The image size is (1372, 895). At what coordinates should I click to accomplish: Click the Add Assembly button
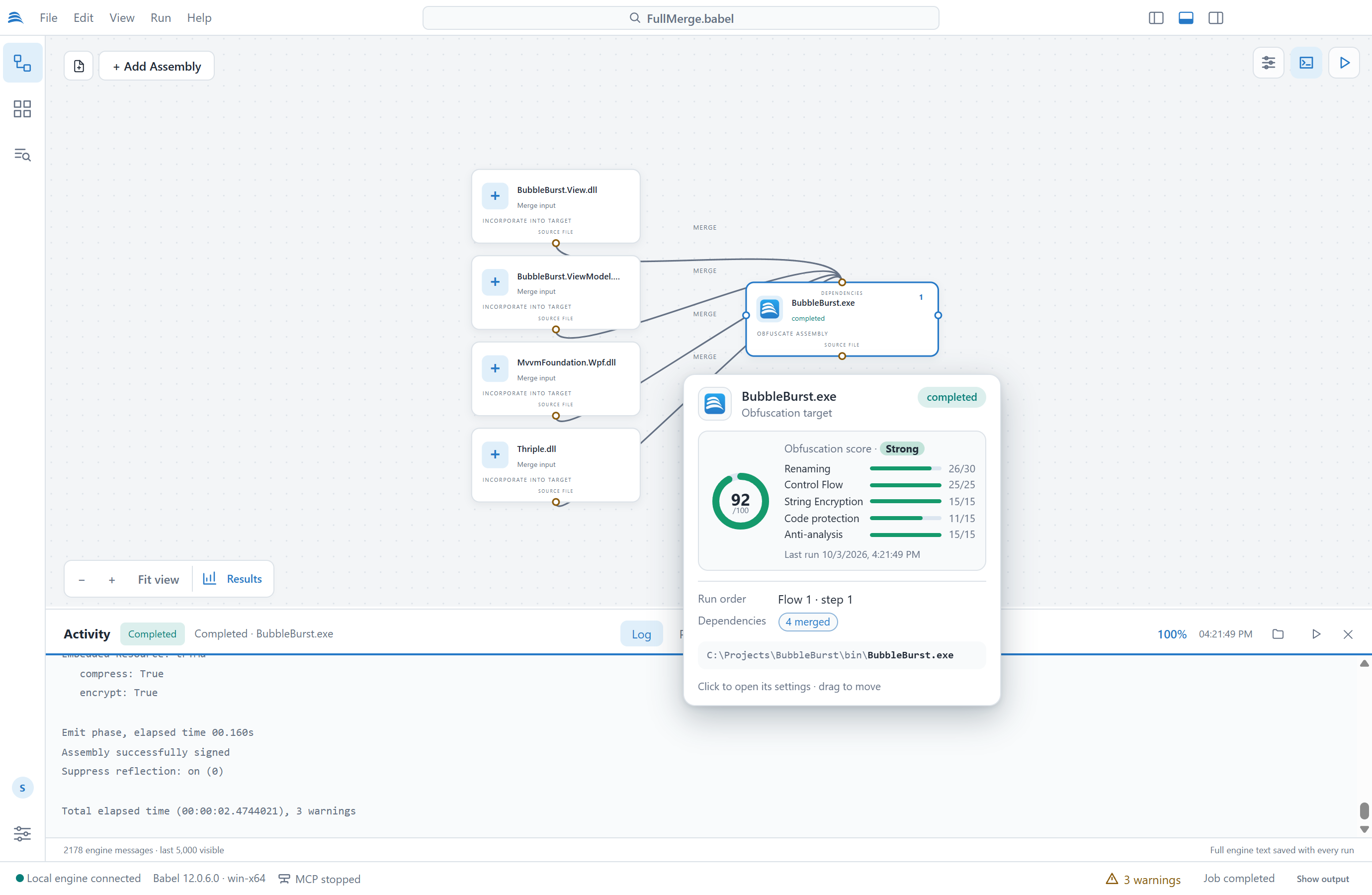157,66
